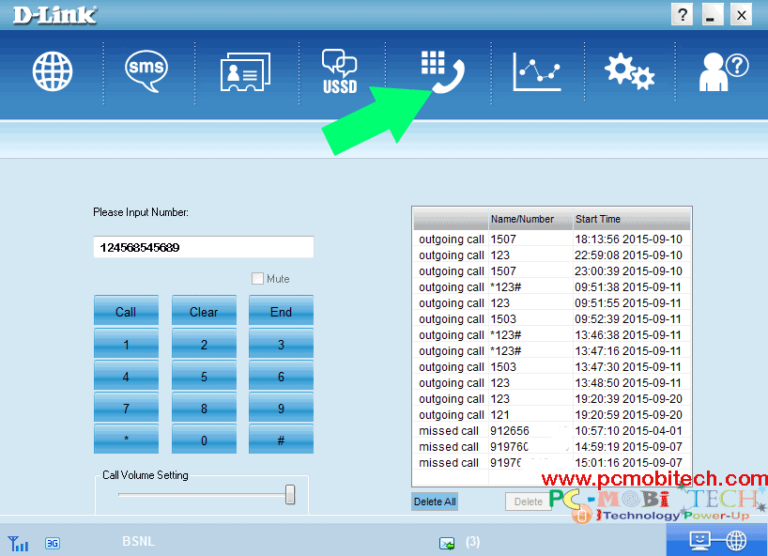Dial digit 0 on keypad
Screen dimensions: 768x556
tap(204, 439)
